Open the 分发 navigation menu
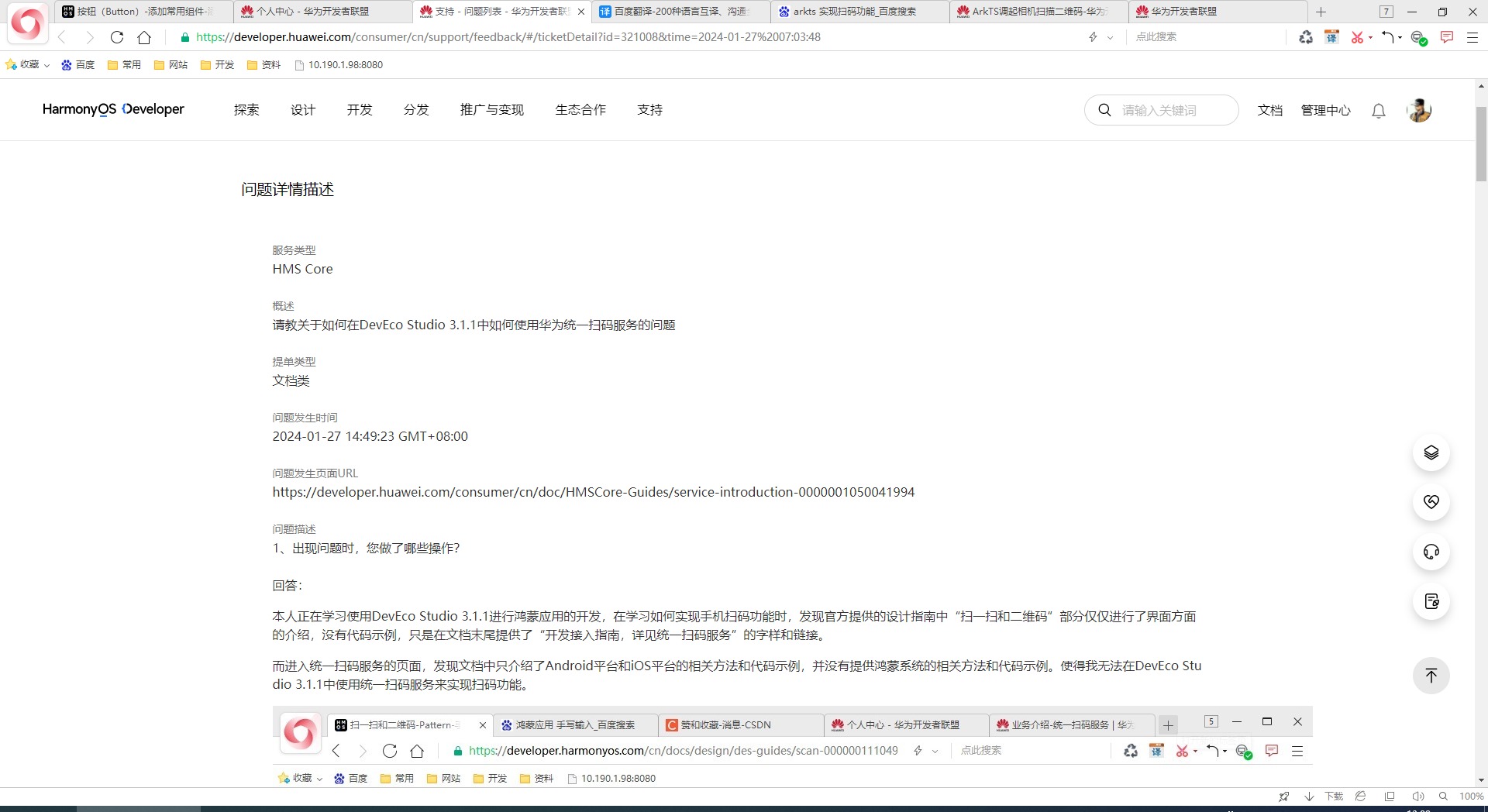The height and width of the screenshot is (812, 1488). click(416, 110)
